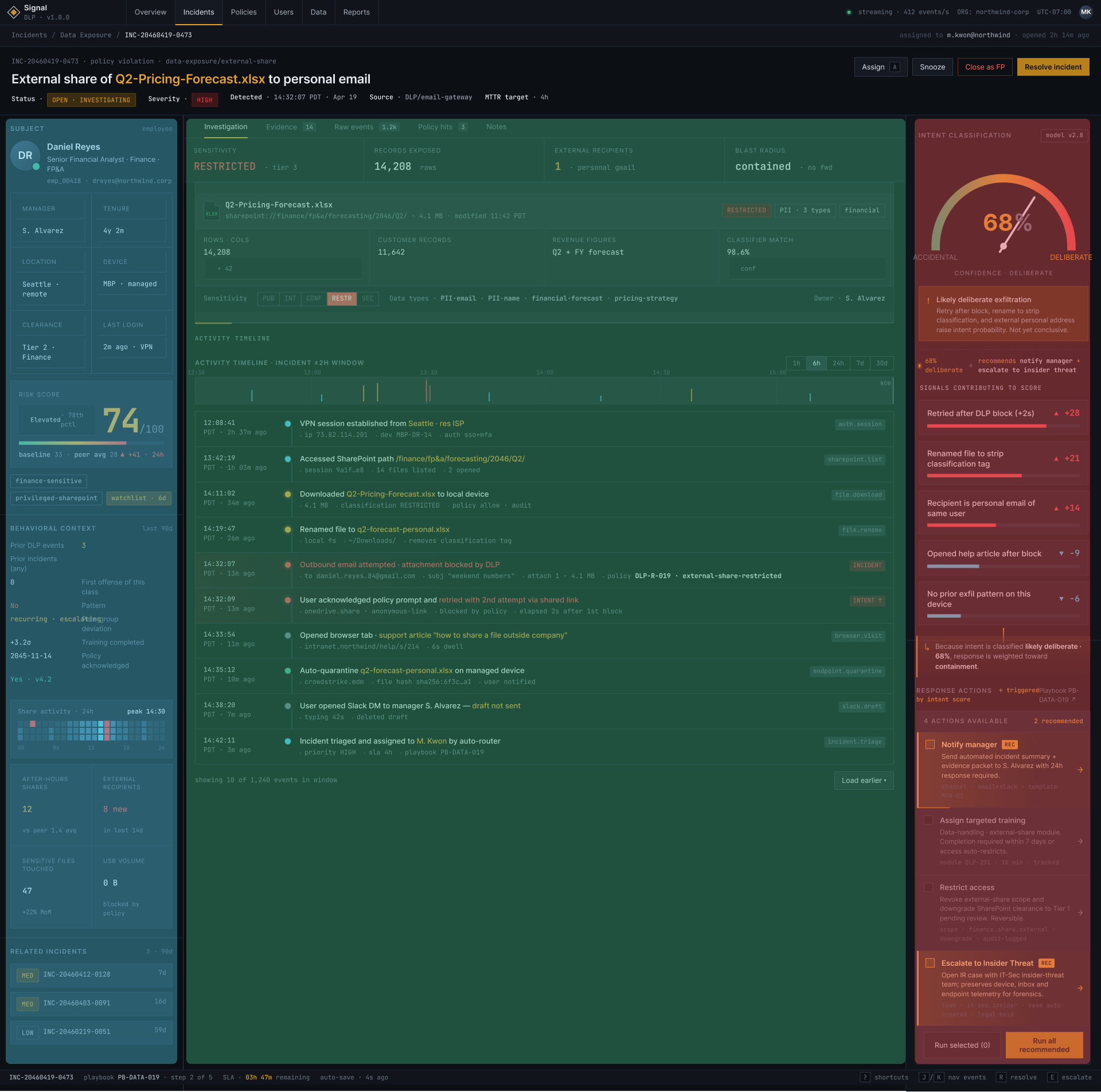The width and height of the screenshot is (1101, 1092).
Task: Expand related incident INC-20460219-0051
Action: coord(92,1032)
